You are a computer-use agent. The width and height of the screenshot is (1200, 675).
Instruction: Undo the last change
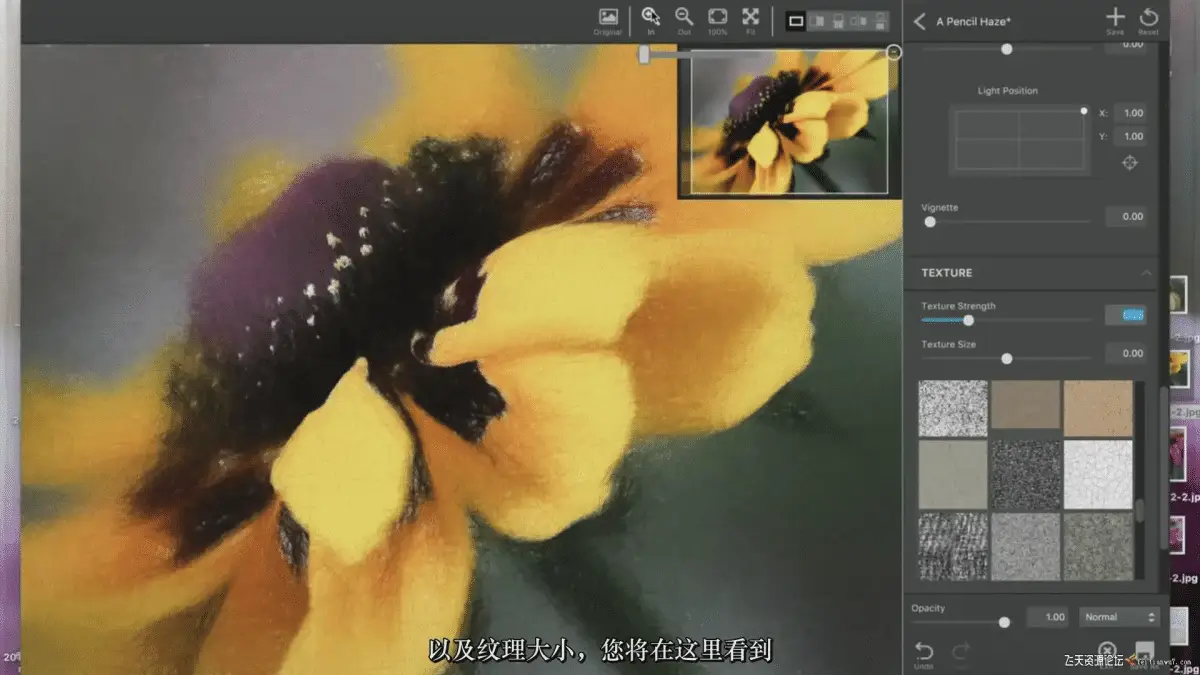924,654
